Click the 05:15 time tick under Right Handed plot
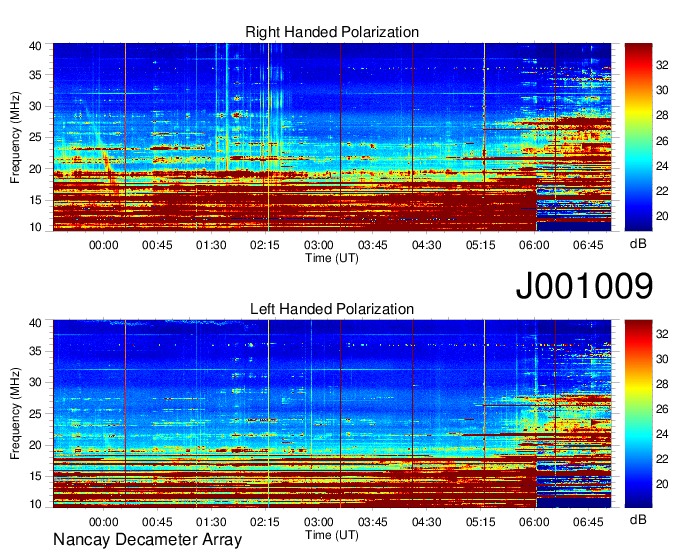Image resolution: width=680 pixels, height=552 pixels. click(481, 245)
